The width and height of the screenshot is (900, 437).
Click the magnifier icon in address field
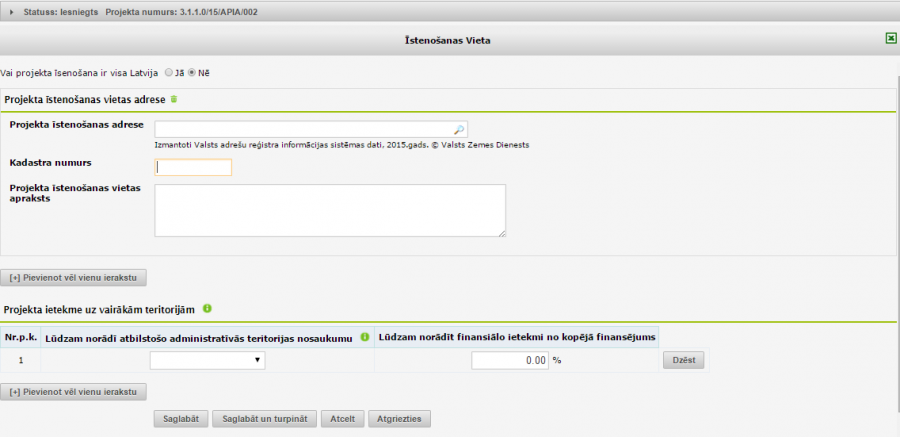459,129
